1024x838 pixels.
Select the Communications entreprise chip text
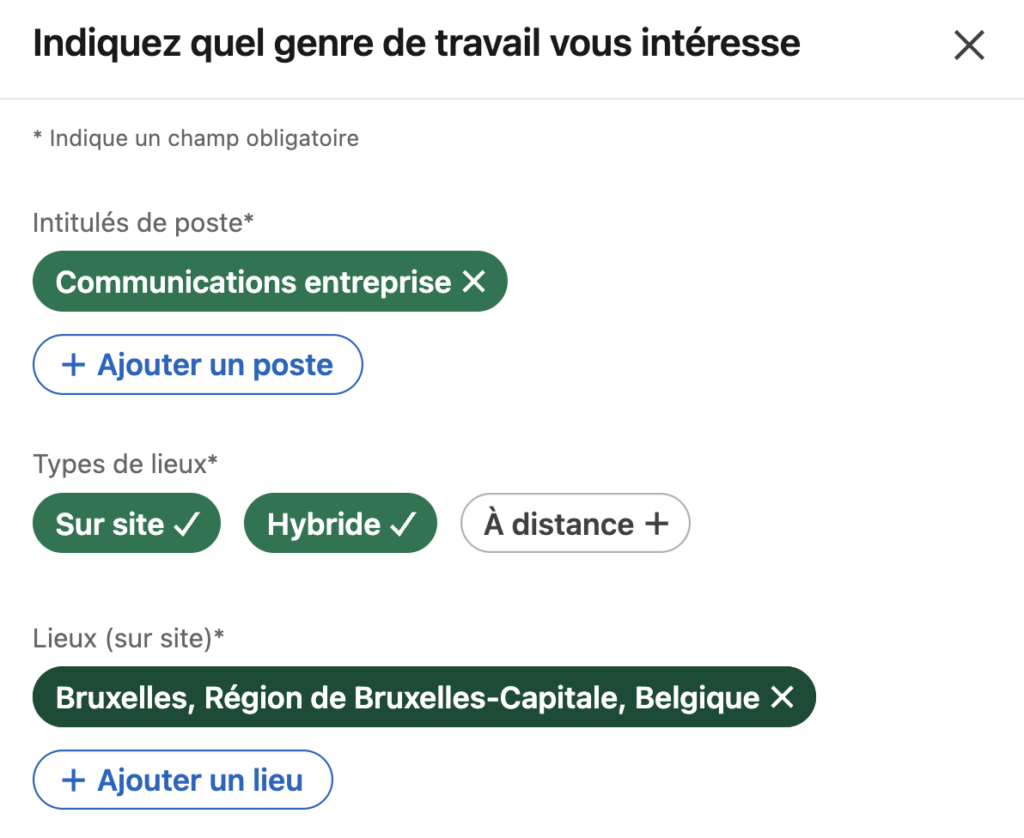[x=253, y=283]
